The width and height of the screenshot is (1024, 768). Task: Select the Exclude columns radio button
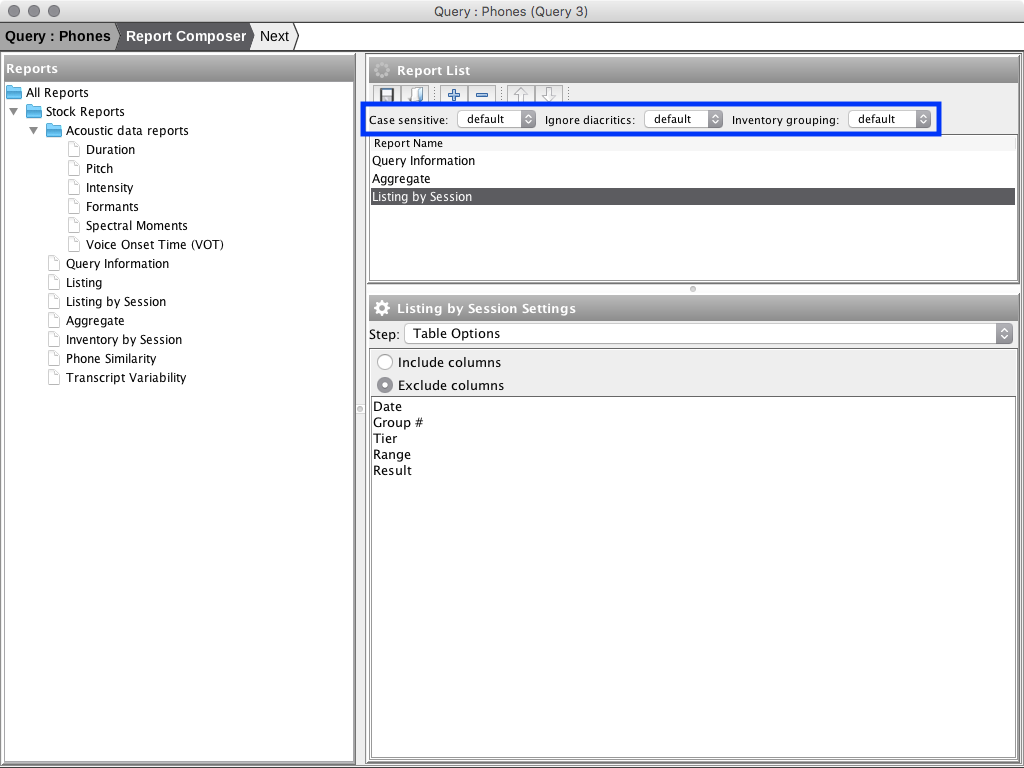[x=385, y=386]
